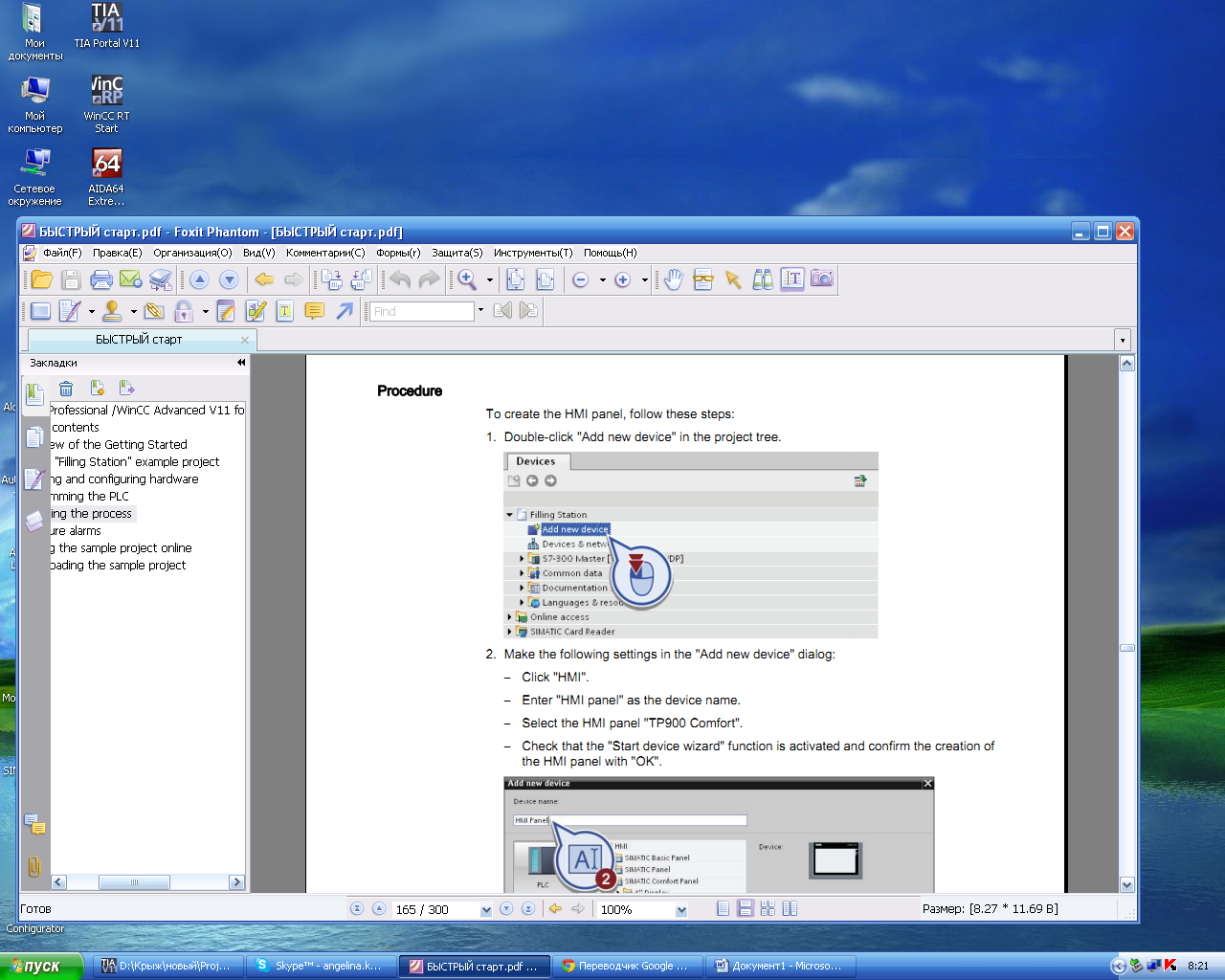
Task: Click the padlock security icon
Action: click(183, 310)
